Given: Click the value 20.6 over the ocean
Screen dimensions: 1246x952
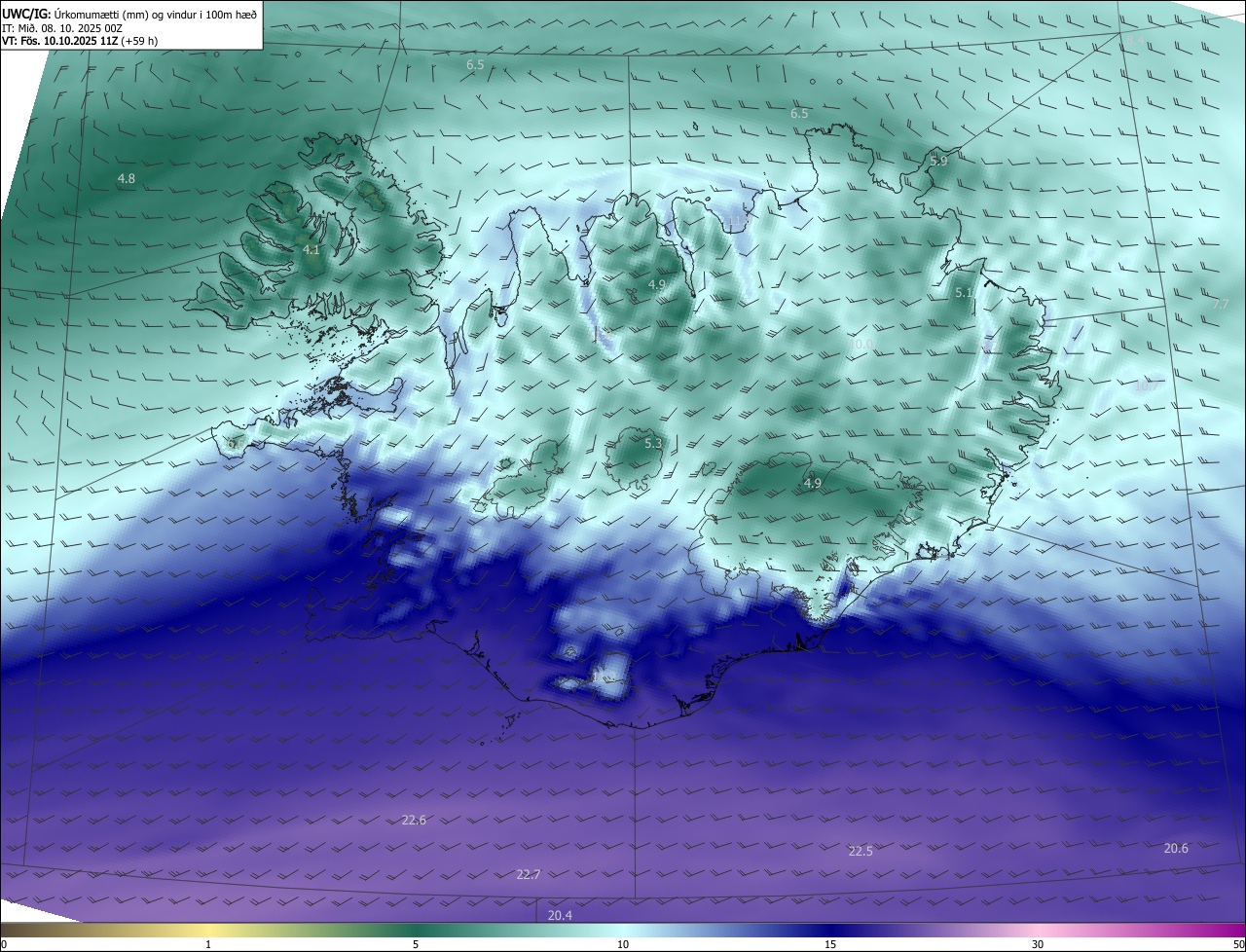Looking at the screenshot, I should tap(1176, 849).
